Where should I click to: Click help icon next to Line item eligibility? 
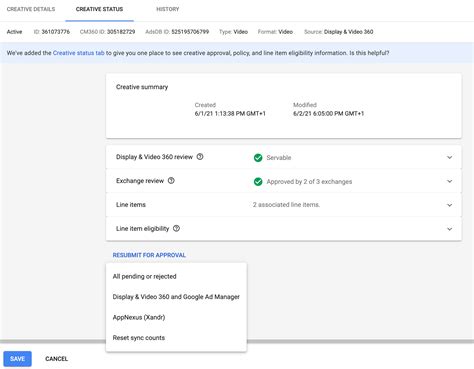click(x=176, y=228)
